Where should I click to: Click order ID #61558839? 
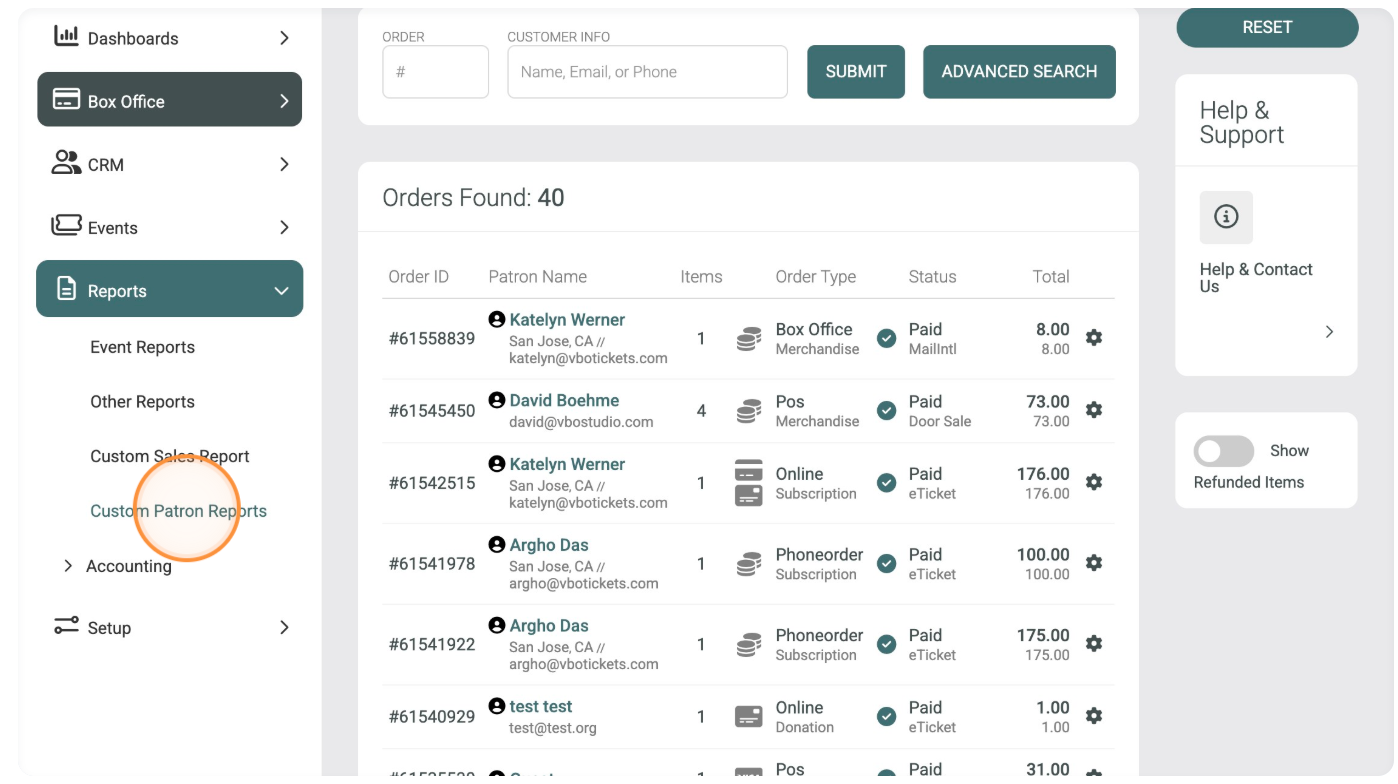pyautogui.click(x=432, y=339)
